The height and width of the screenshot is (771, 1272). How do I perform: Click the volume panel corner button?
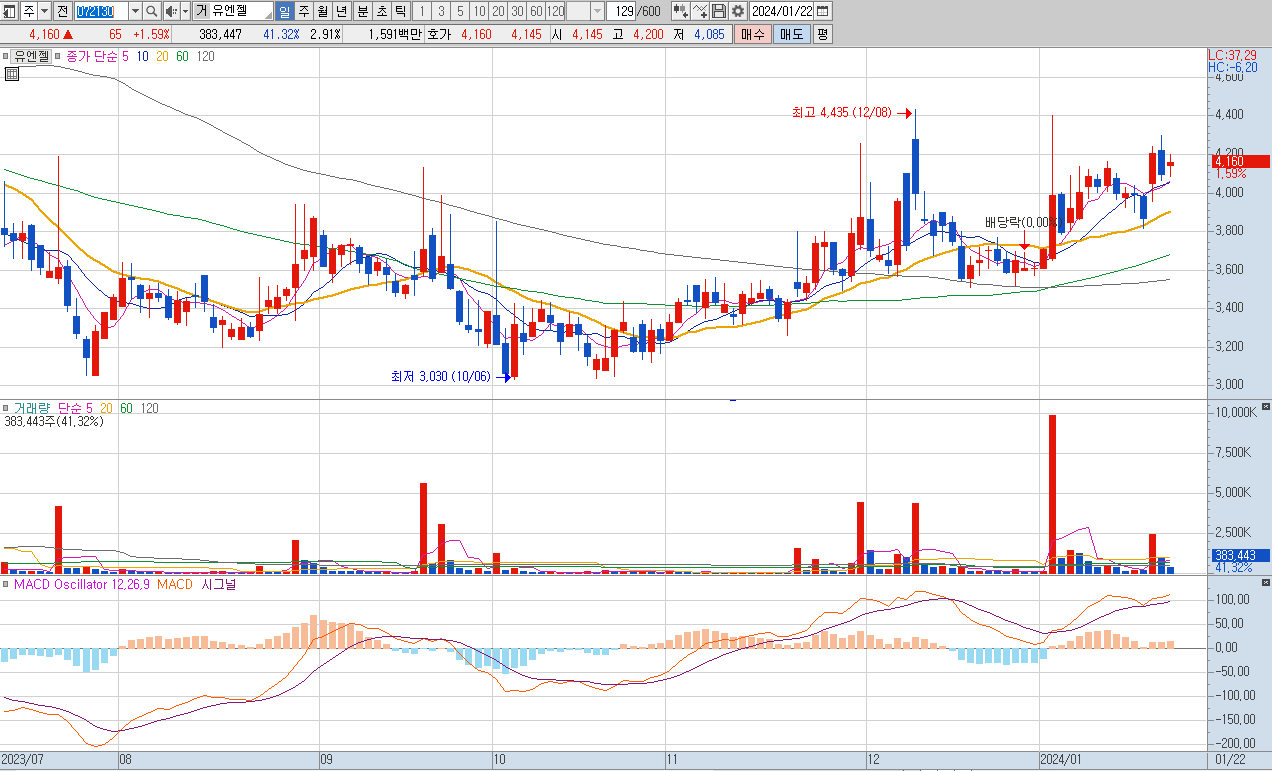(x=1266, y=406)
